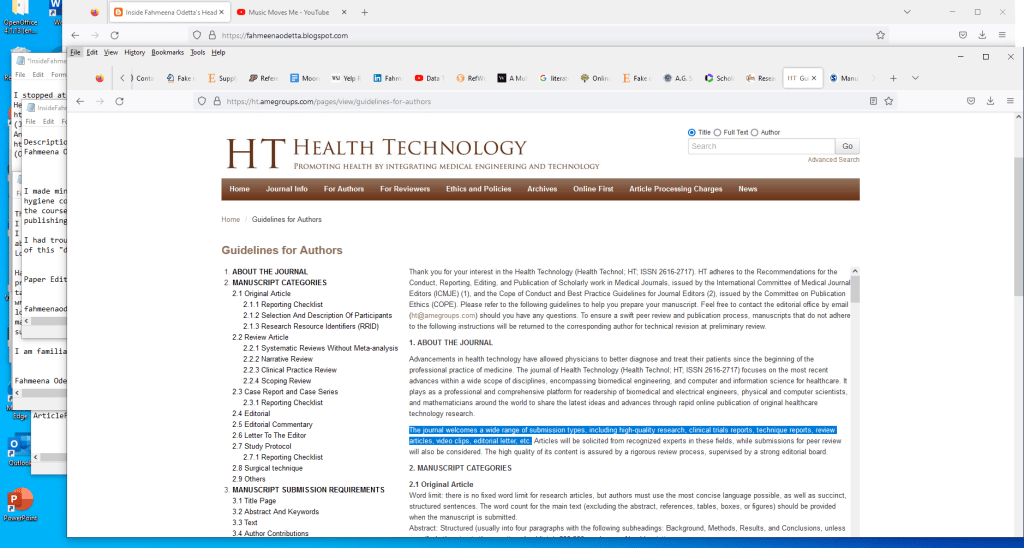1024x548 pixels.
Task: Open the For Authors nav item
Action: [x=344, y=189]
